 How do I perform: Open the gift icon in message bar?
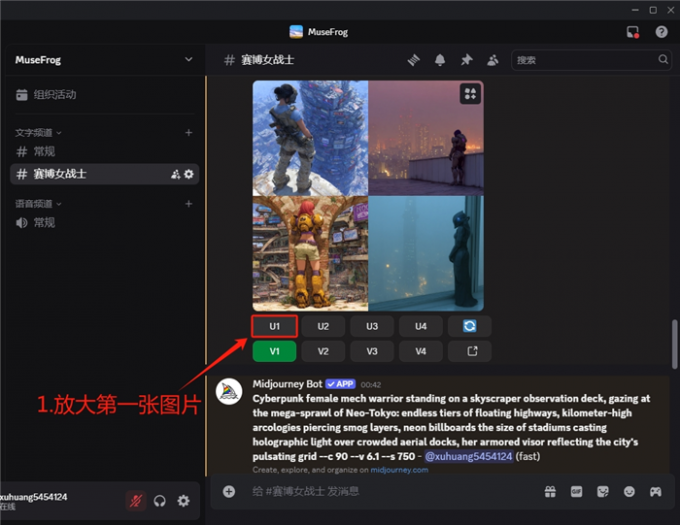click(550, 491)
